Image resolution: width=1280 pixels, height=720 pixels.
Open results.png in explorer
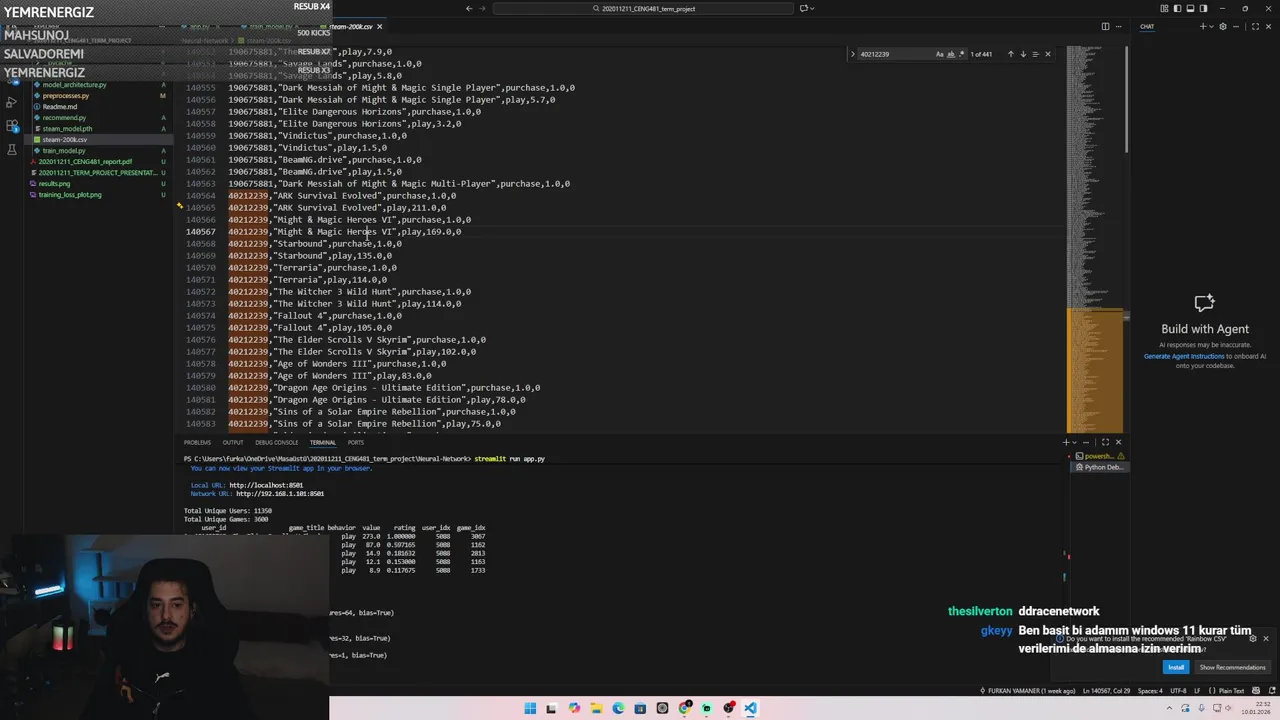[x=54, y=184]
